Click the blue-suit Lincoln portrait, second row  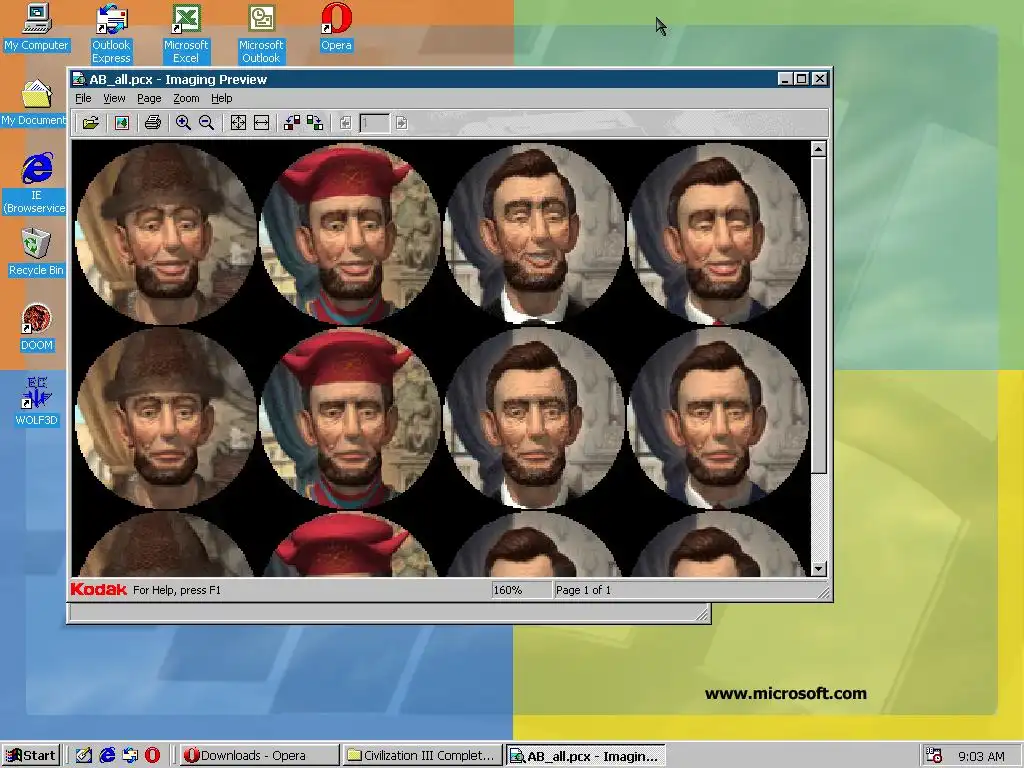718,418
